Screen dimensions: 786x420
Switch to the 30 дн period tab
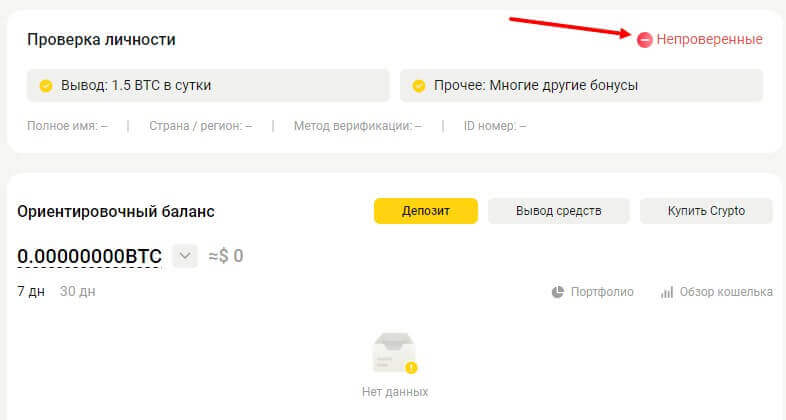[x=77, y=291]
